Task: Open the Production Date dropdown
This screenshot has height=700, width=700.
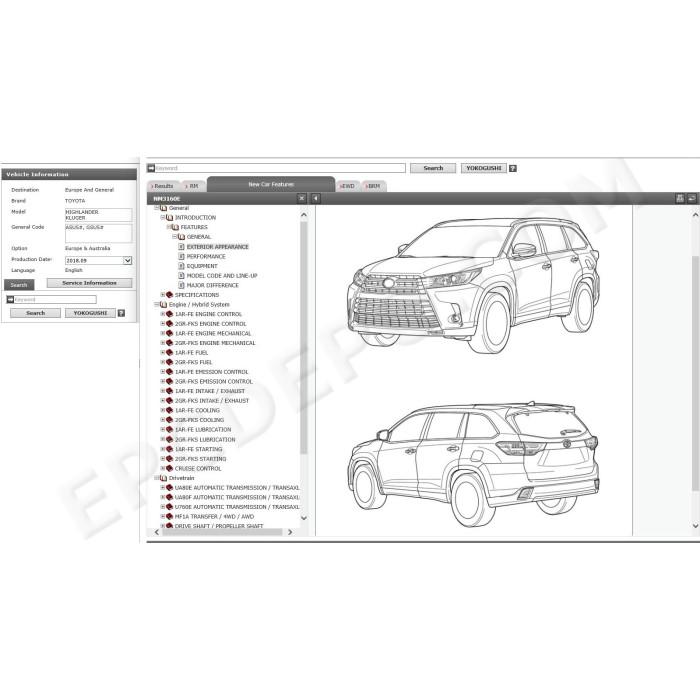Action: pyautogui.click(x=127, y=260)
